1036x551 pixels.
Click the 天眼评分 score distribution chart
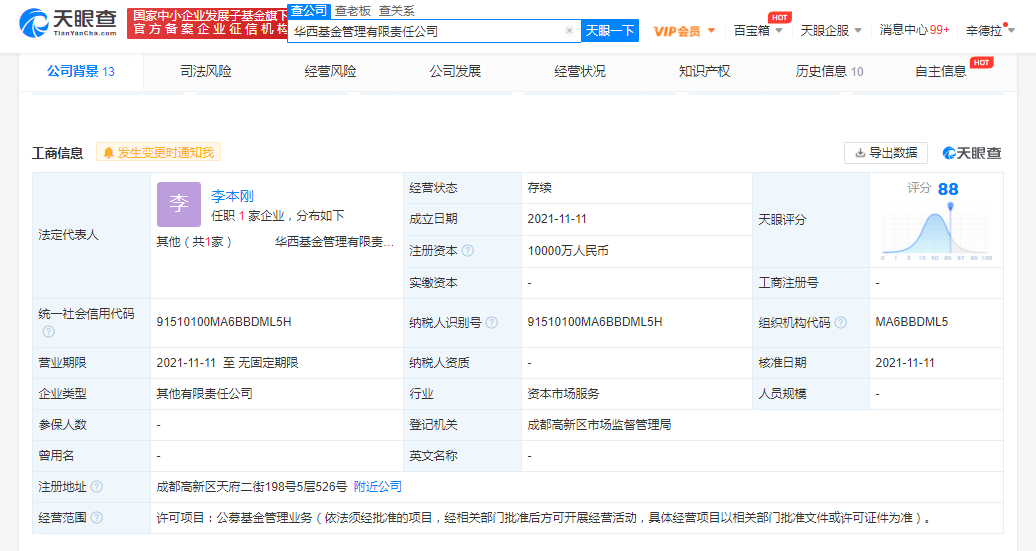[936, 233]
